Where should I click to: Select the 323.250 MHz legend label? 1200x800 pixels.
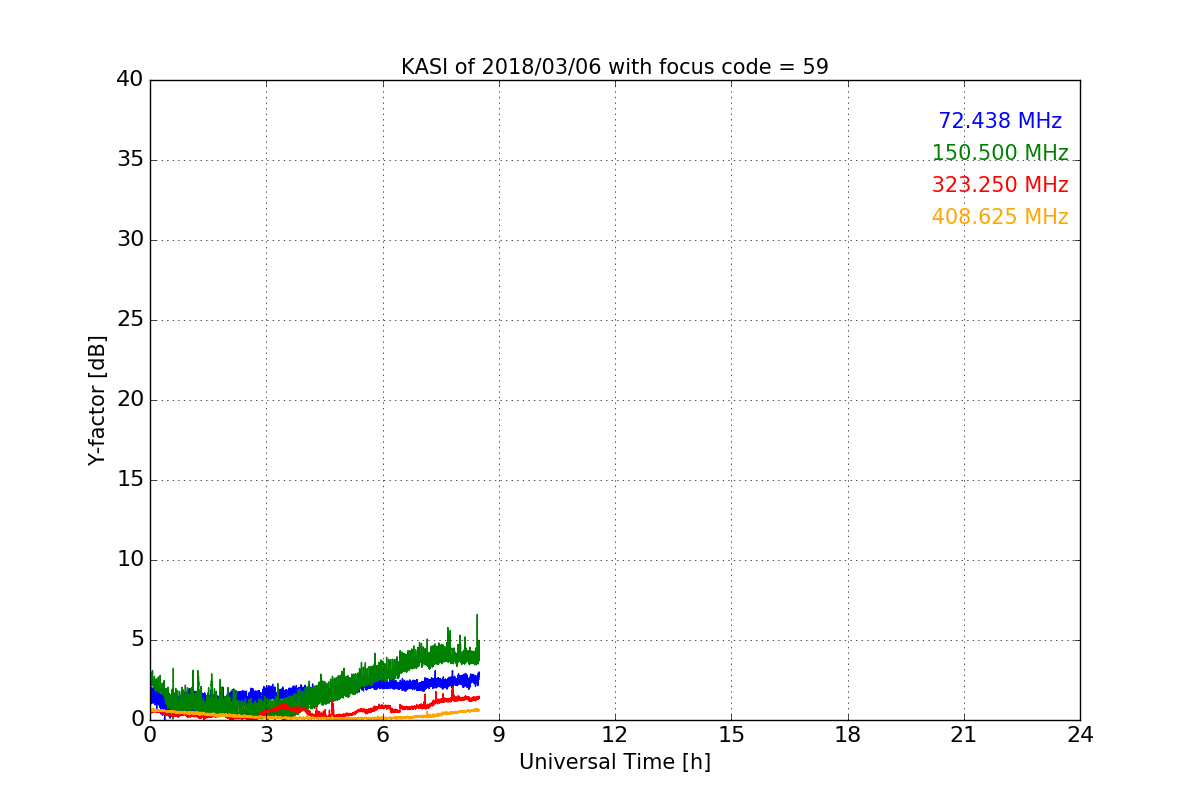click(x=1000, y=185)
